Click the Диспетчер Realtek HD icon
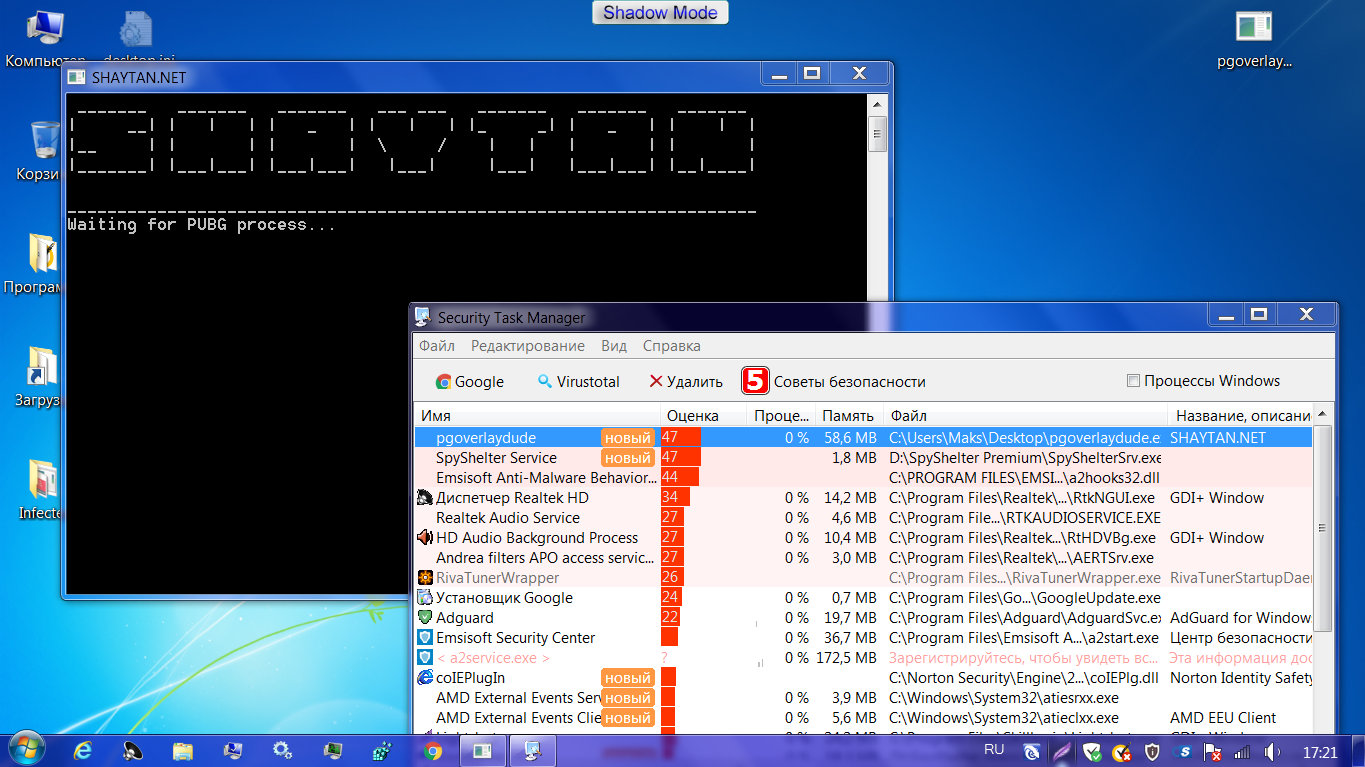Viewport: 1365px width, 767px height. coord(424,498)
